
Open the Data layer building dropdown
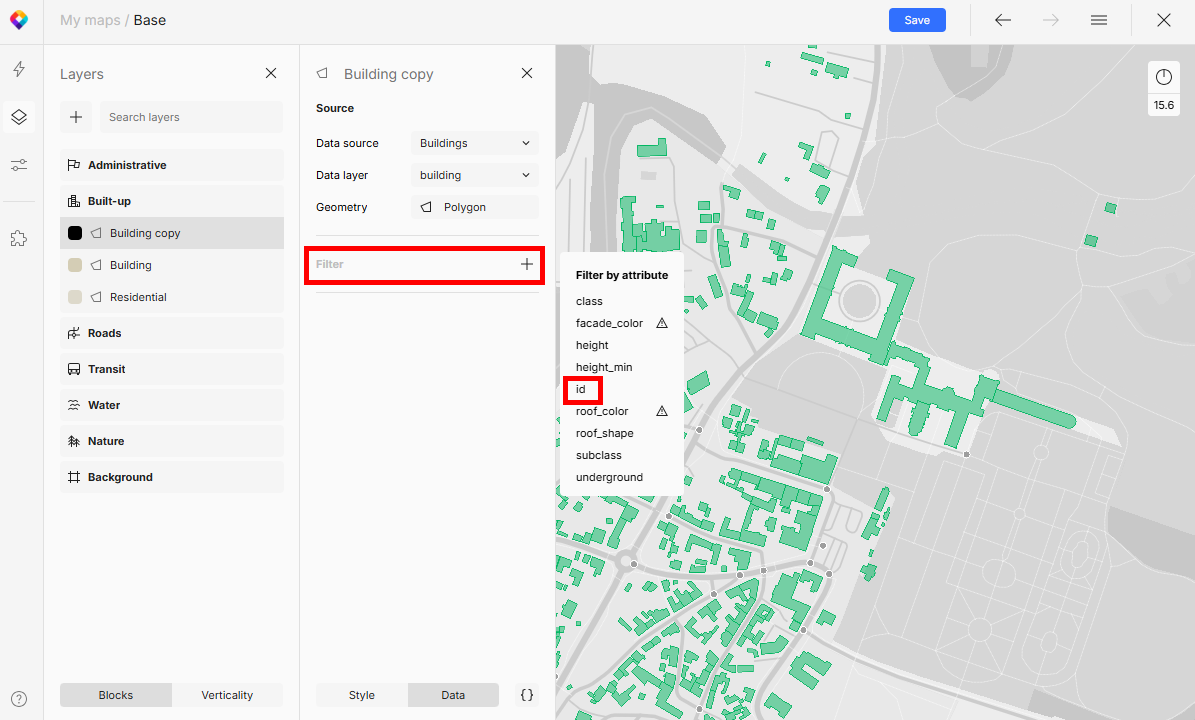pos(475,175)
